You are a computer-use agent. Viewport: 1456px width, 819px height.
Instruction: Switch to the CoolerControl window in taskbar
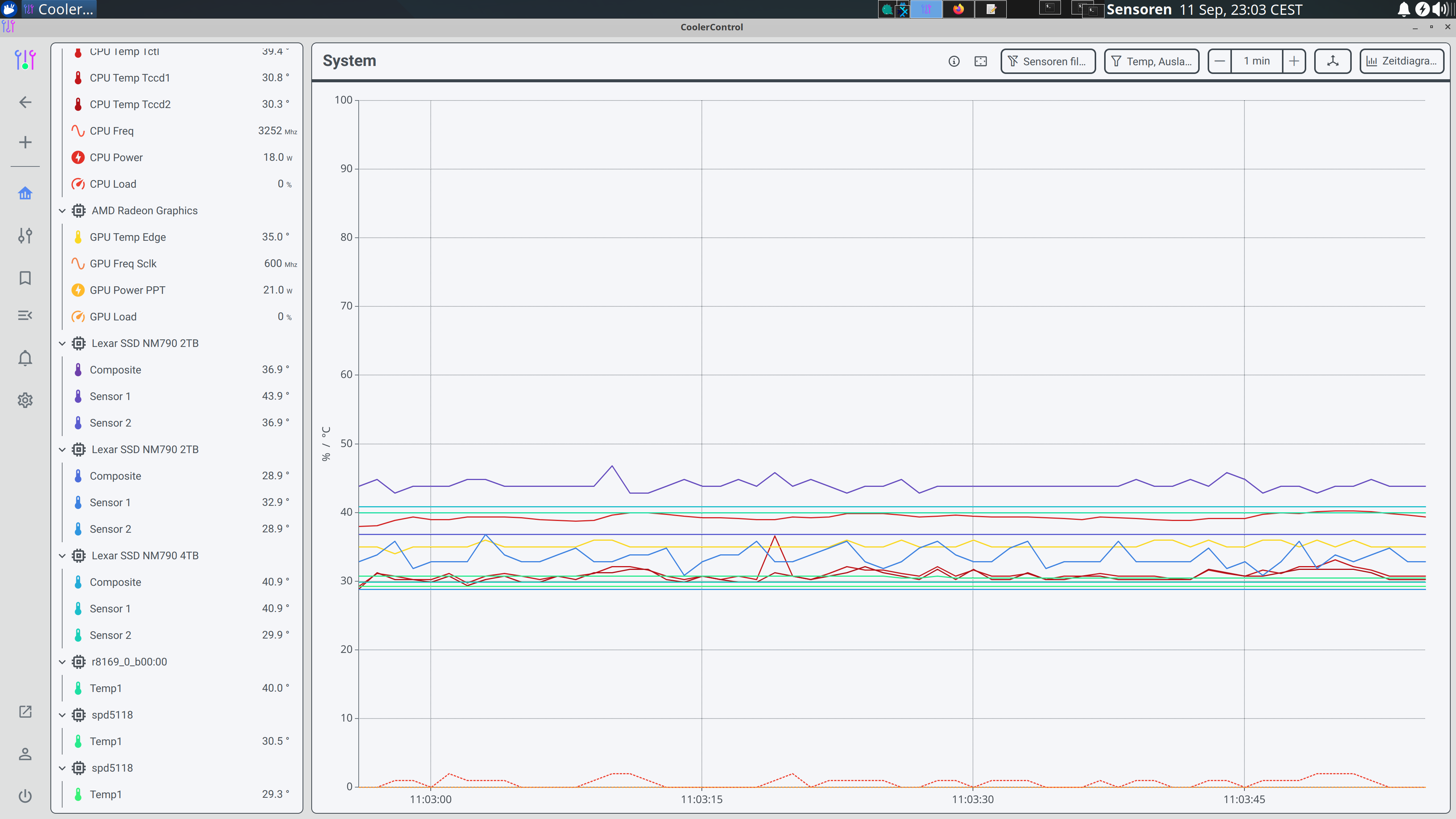coord(59,9)
